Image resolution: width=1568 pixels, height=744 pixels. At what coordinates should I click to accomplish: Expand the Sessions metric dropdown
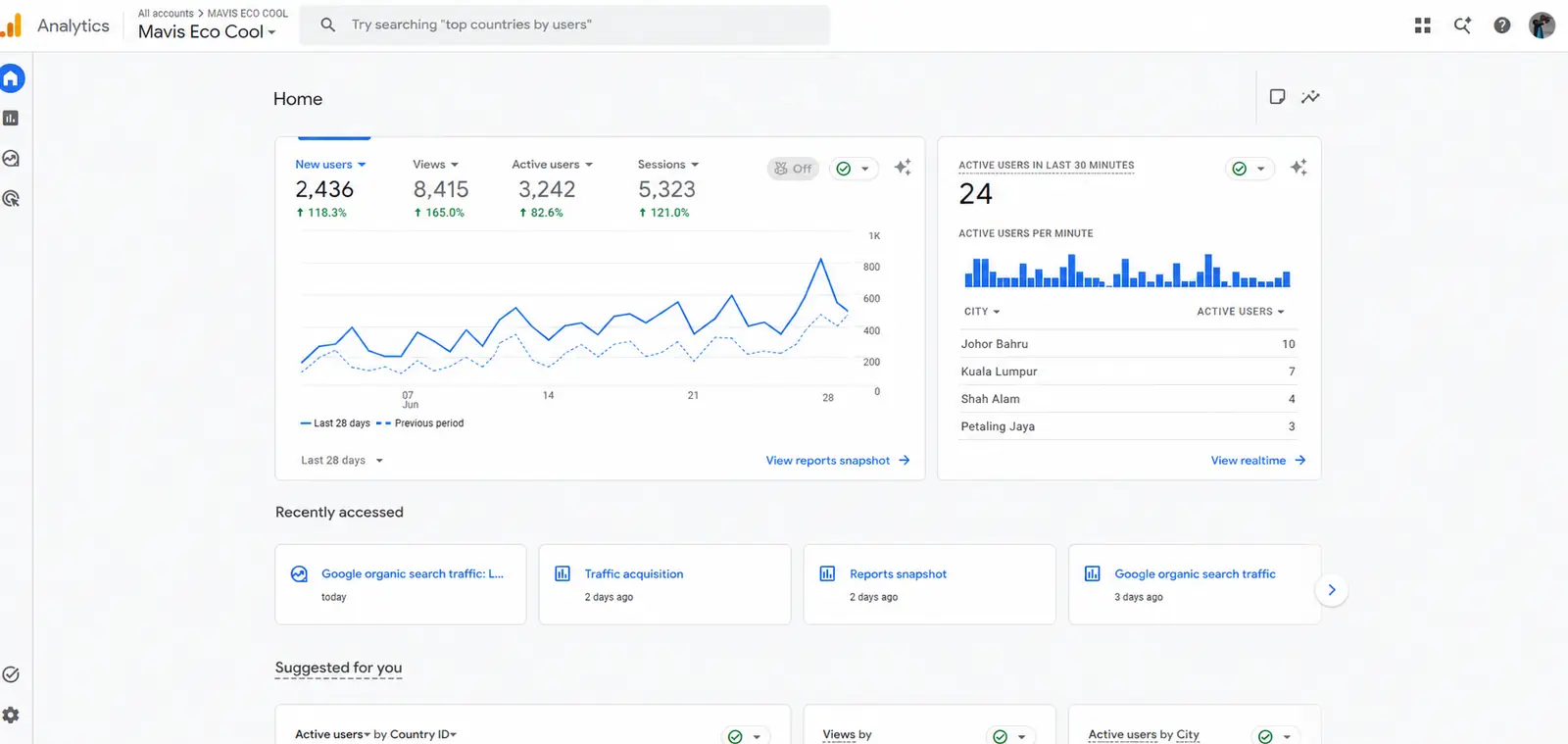[668, 165]
